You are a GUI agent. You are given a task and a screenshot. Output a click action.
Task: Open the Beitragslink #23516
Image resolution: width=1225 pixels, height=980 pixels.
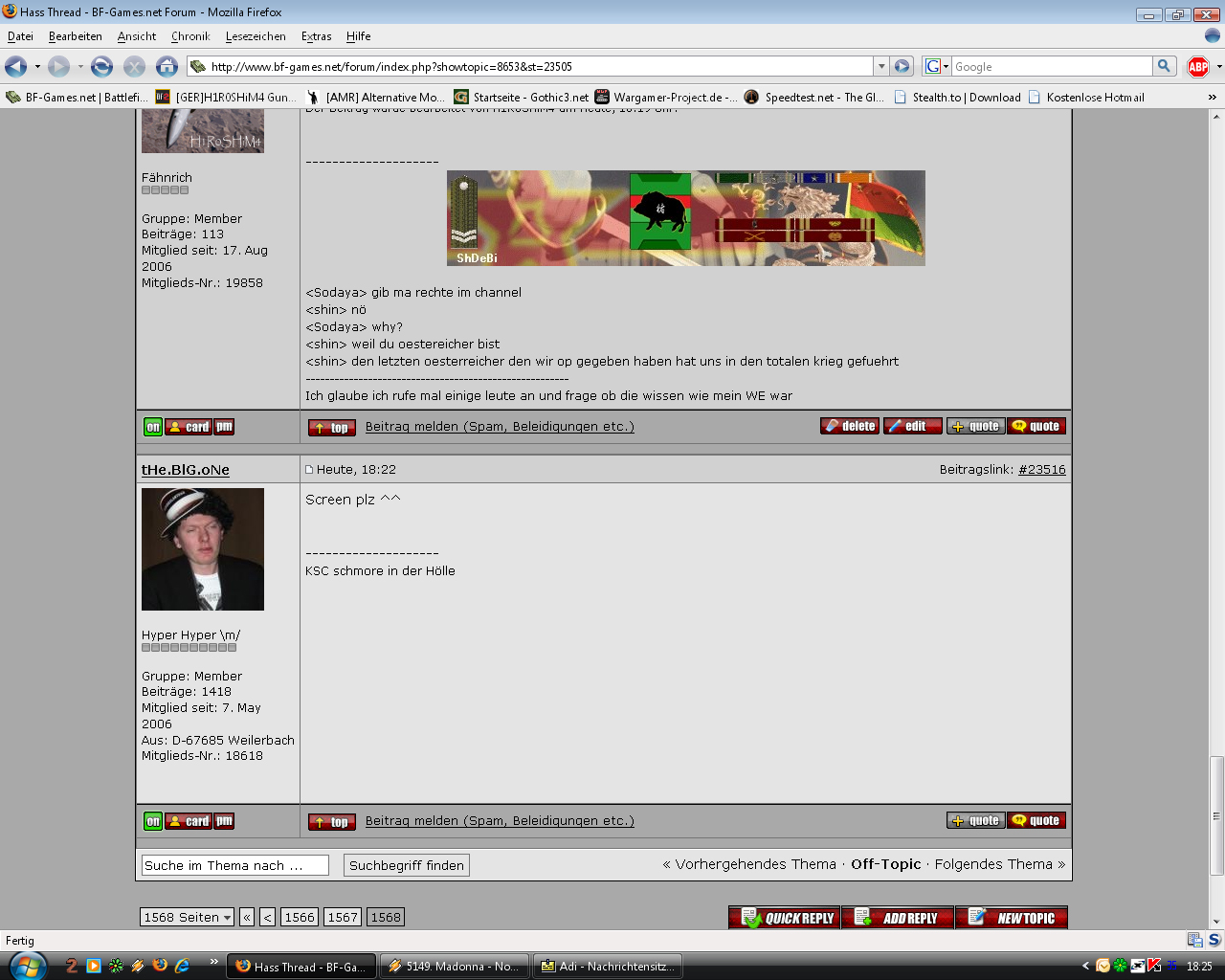point(1041,470)
